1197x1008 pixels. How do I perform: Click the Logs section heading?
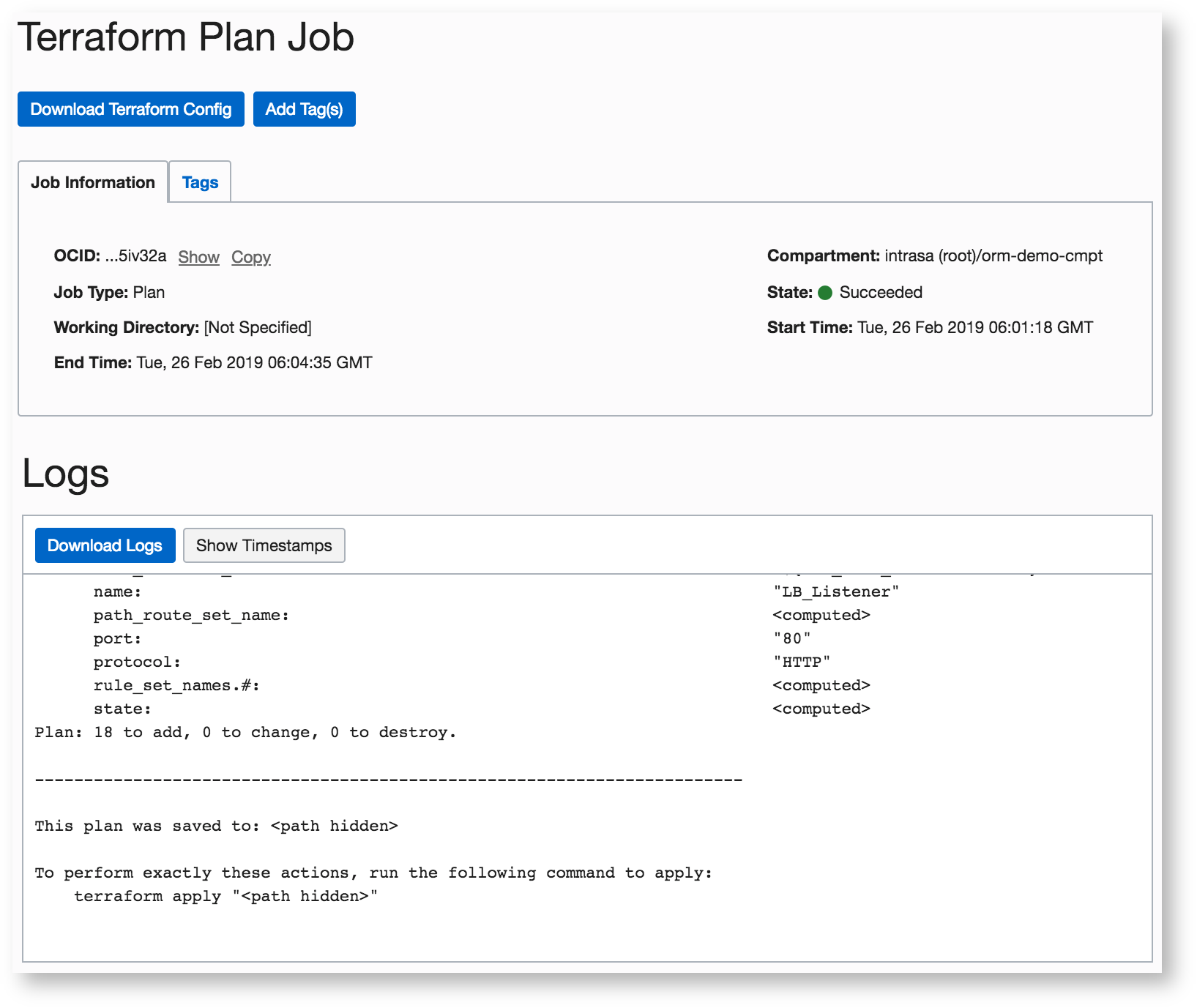66,473
